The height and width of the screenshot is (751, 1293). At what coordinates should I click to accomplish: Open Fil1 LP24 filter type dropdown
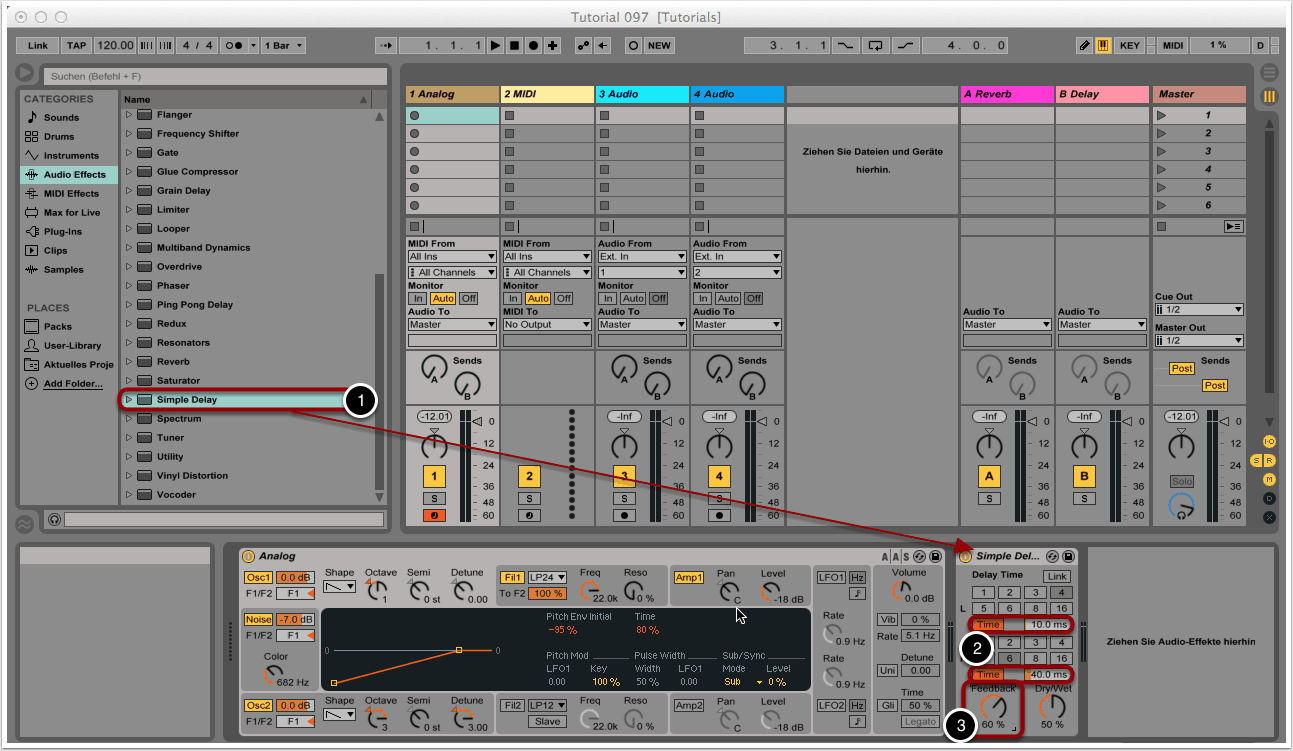point(547,577)
